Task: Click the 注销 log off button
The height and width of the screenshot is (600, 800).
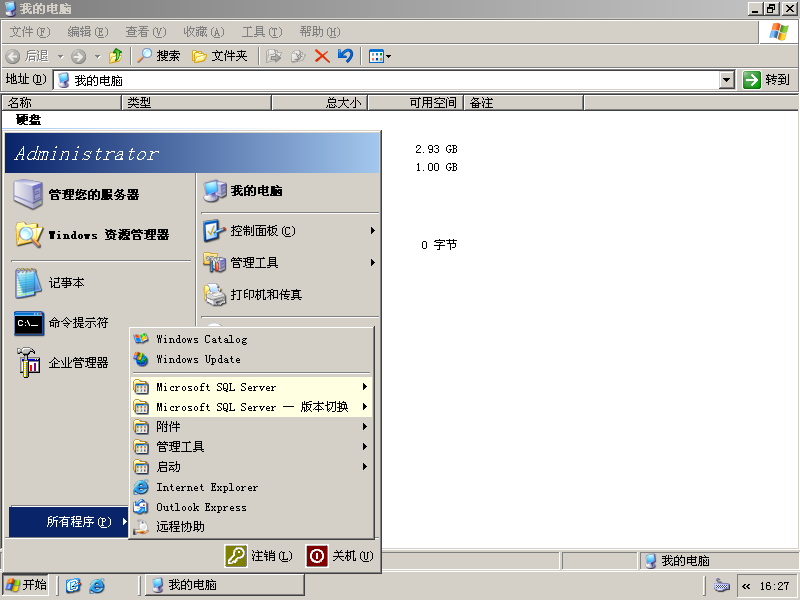Action: [259, 556]
